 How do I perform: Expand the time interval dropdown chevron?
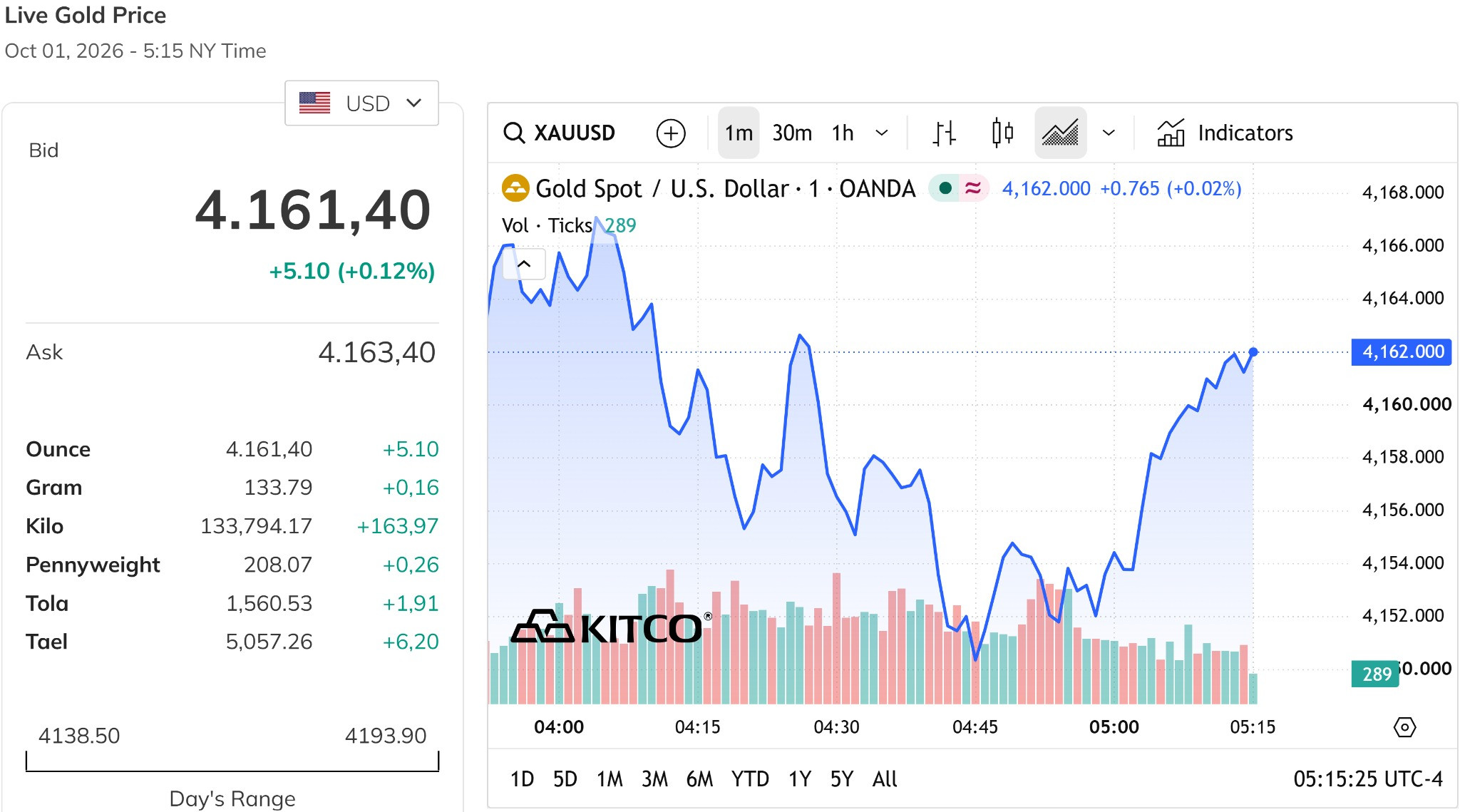pos(882,133)
